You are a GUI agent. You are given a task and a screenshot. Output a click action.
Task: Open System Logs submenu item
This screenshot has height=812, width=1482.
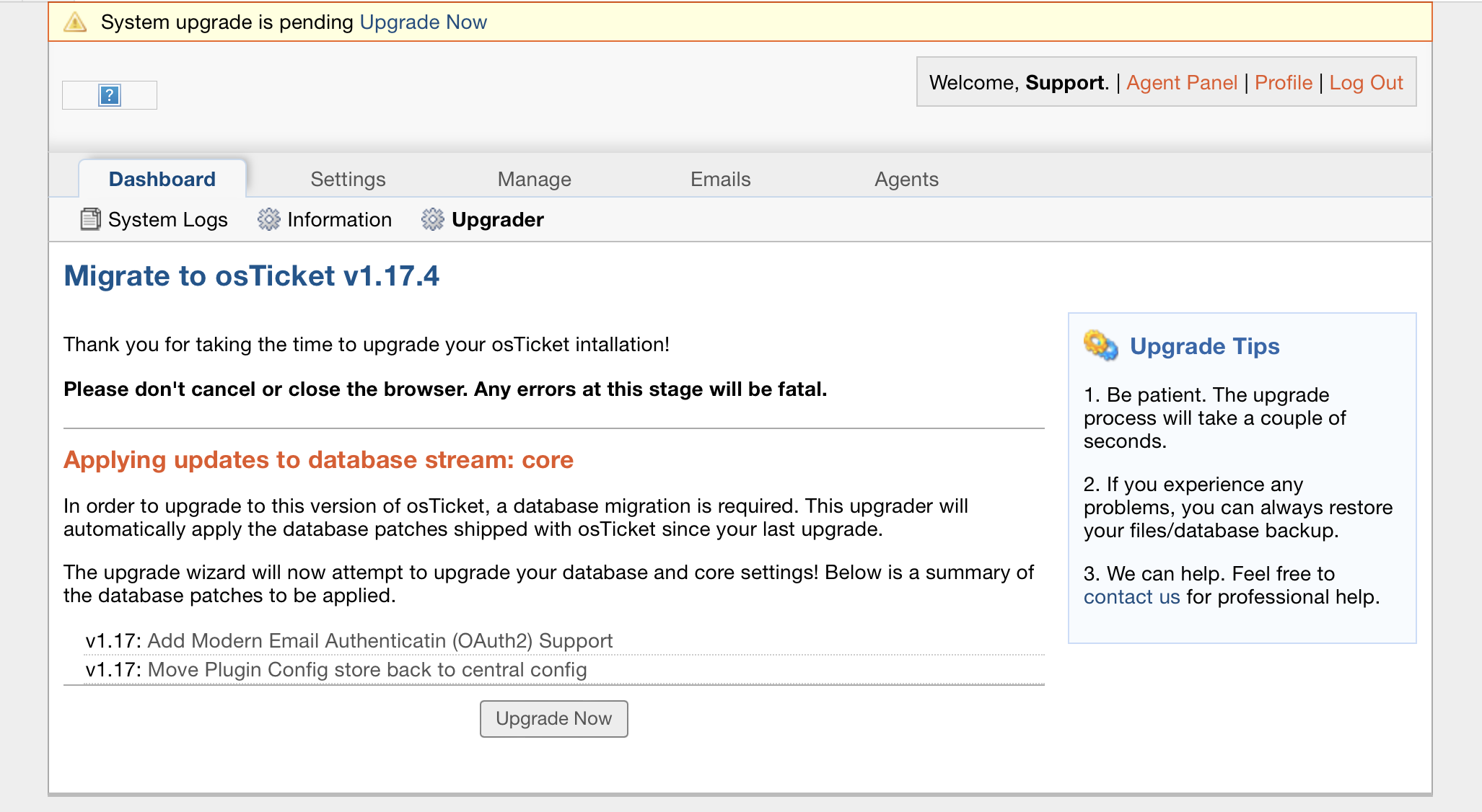tap(167, 219)
